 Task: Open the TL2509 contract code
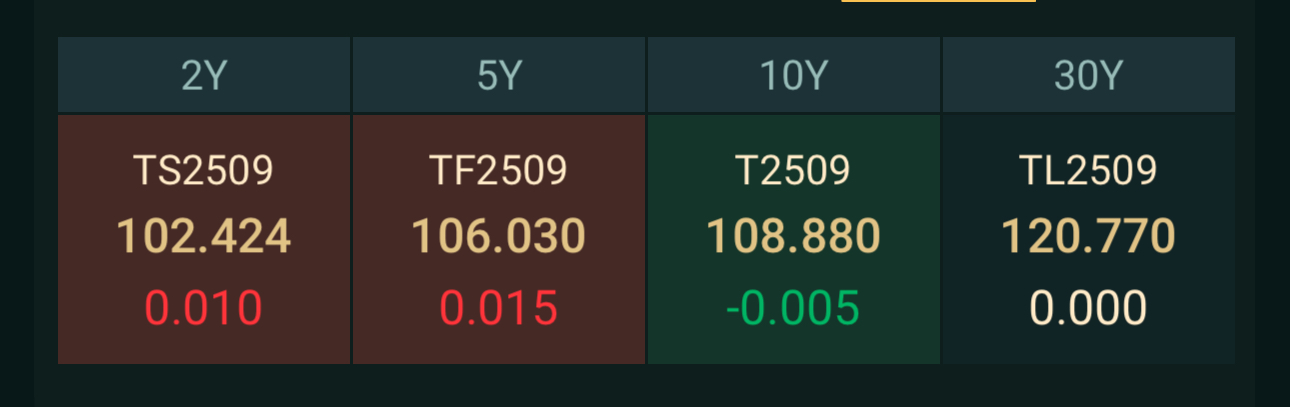[x=1088, y=171]
